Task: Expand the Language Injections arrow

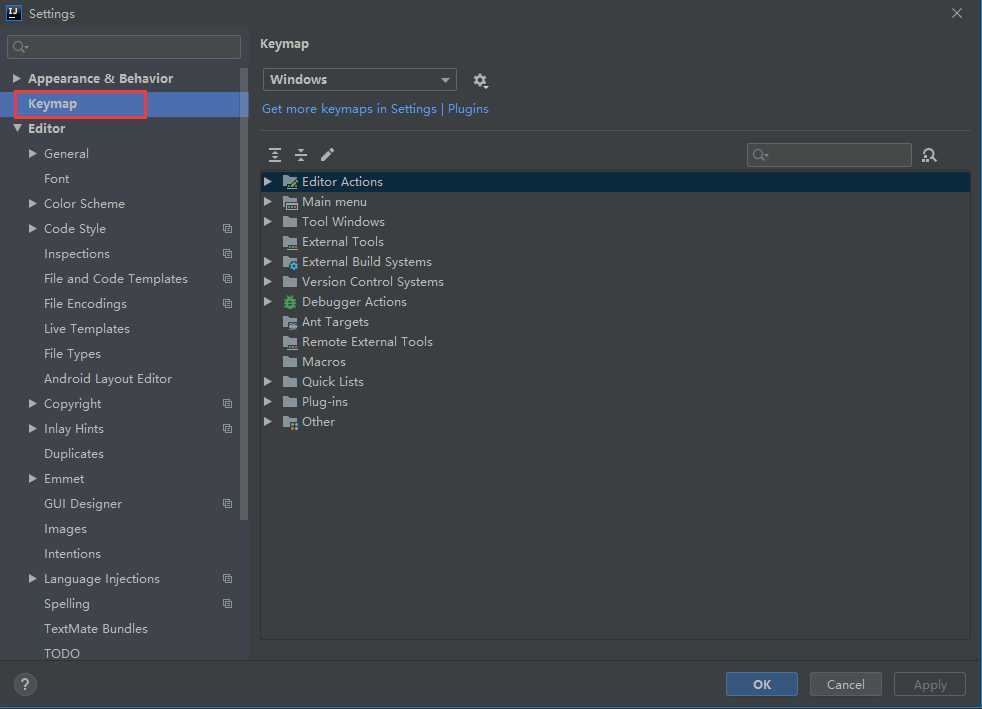Action: (x=33, y=579)
